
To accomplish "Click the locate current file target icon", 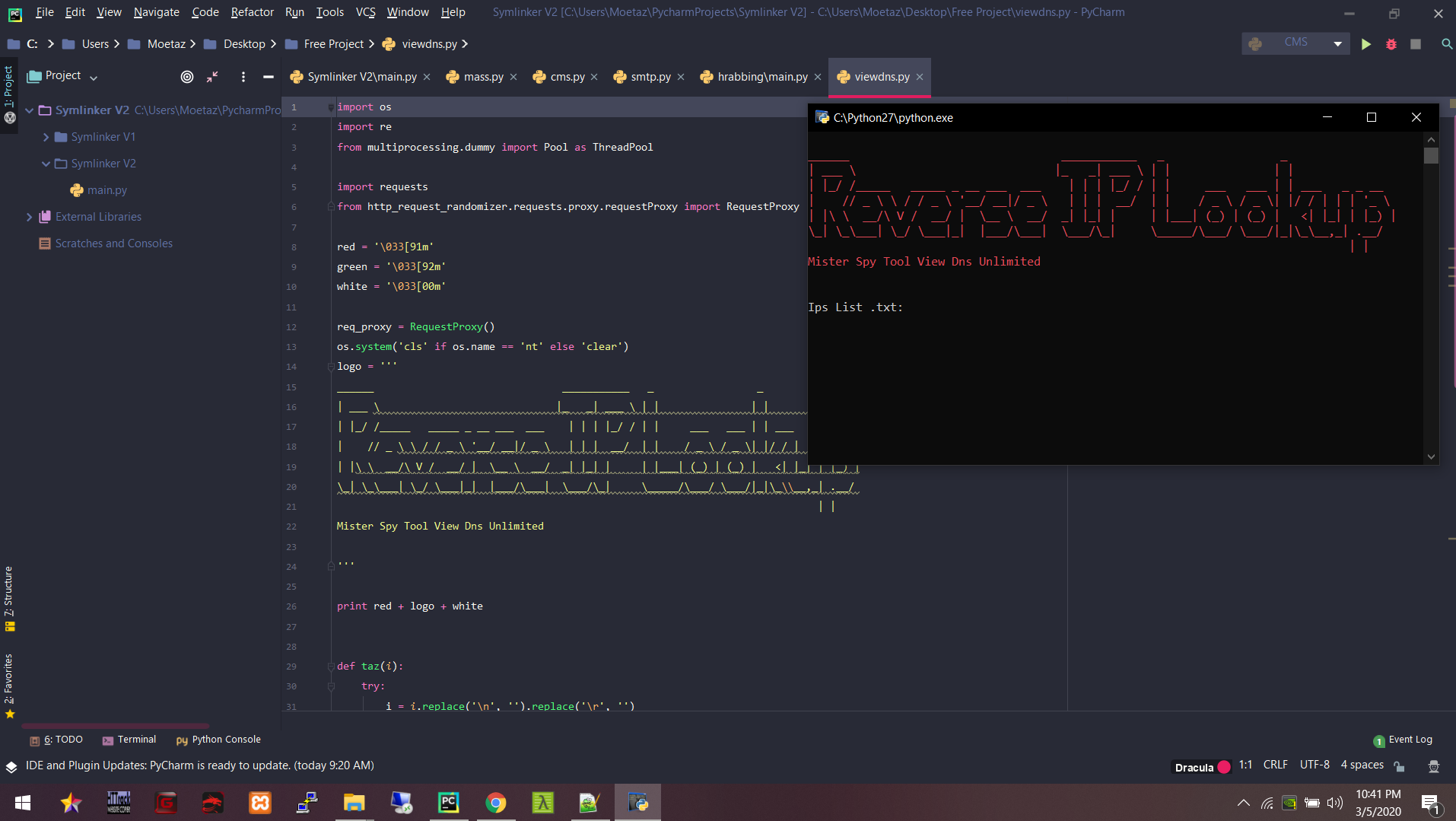I will point(187,77).
